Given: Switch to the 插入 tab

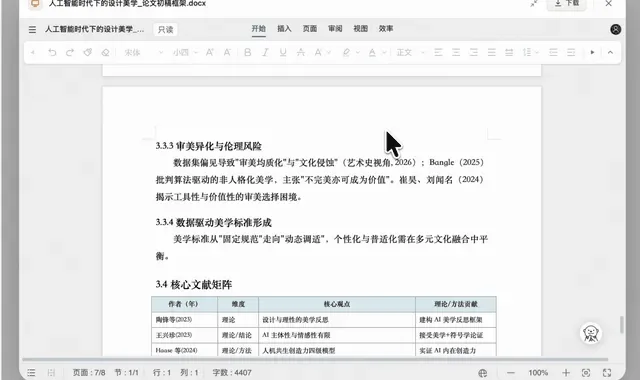Looking at the screenshot, I should coord(284,29).
